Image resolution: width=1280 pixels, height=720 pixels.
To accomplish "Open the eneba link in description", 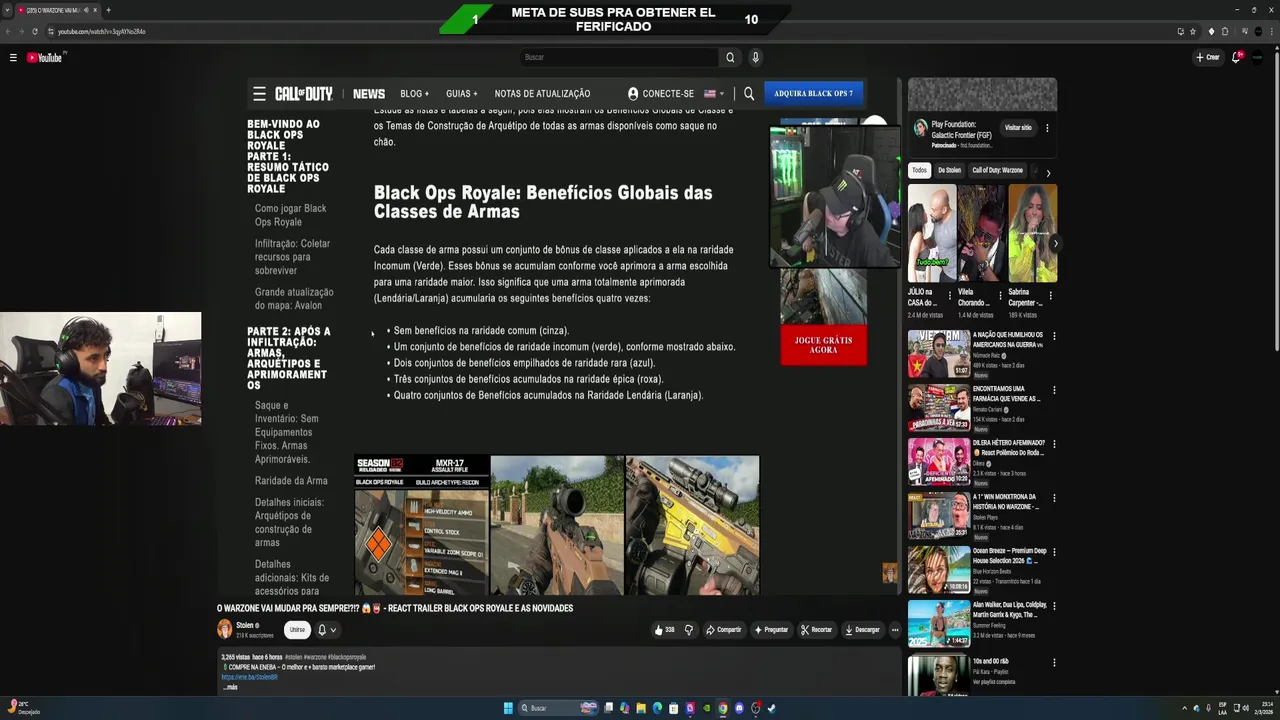I will 249,677.
